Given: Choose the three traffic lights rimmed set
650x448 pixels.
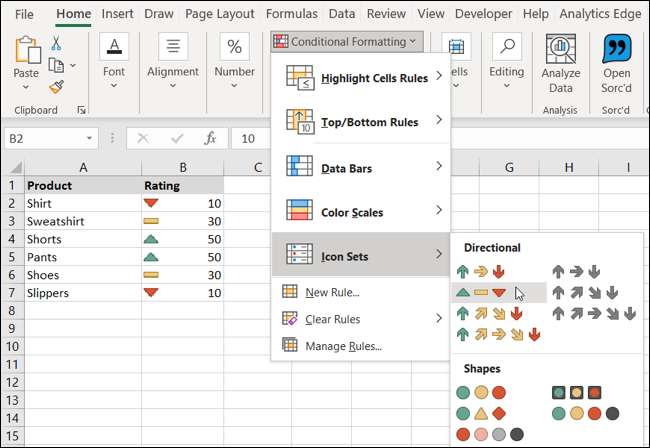Looking at the screenshot, I should point(580,392).
